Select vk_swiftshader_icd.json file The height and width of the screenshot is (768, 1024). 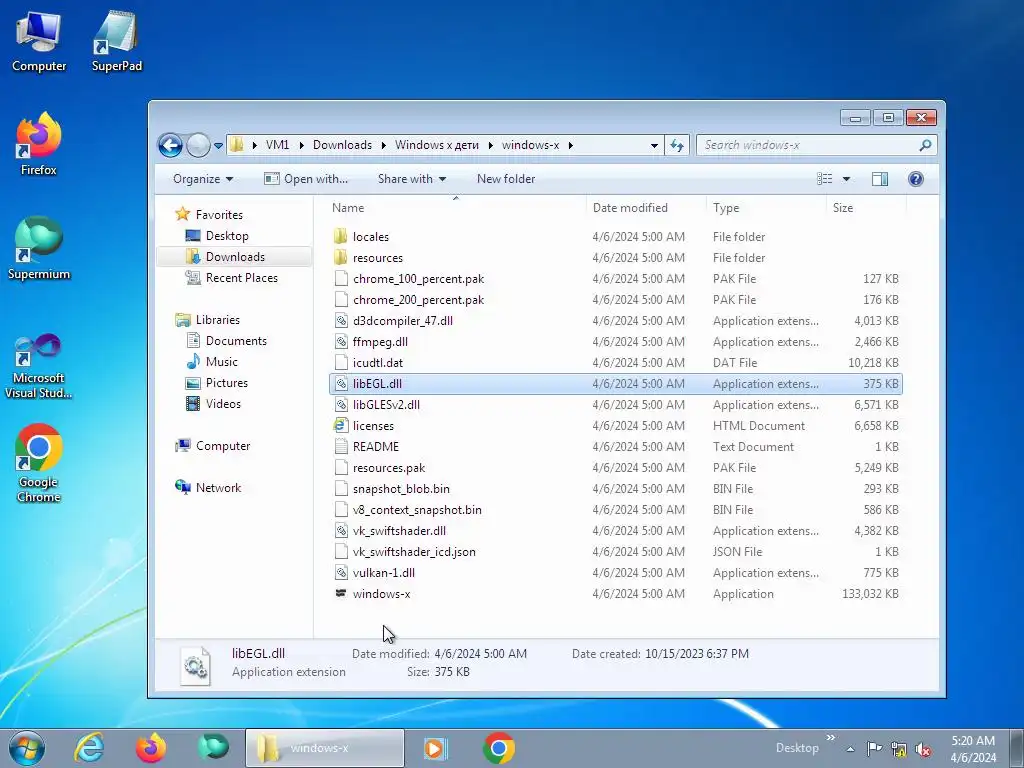click(x=414, y=552)
